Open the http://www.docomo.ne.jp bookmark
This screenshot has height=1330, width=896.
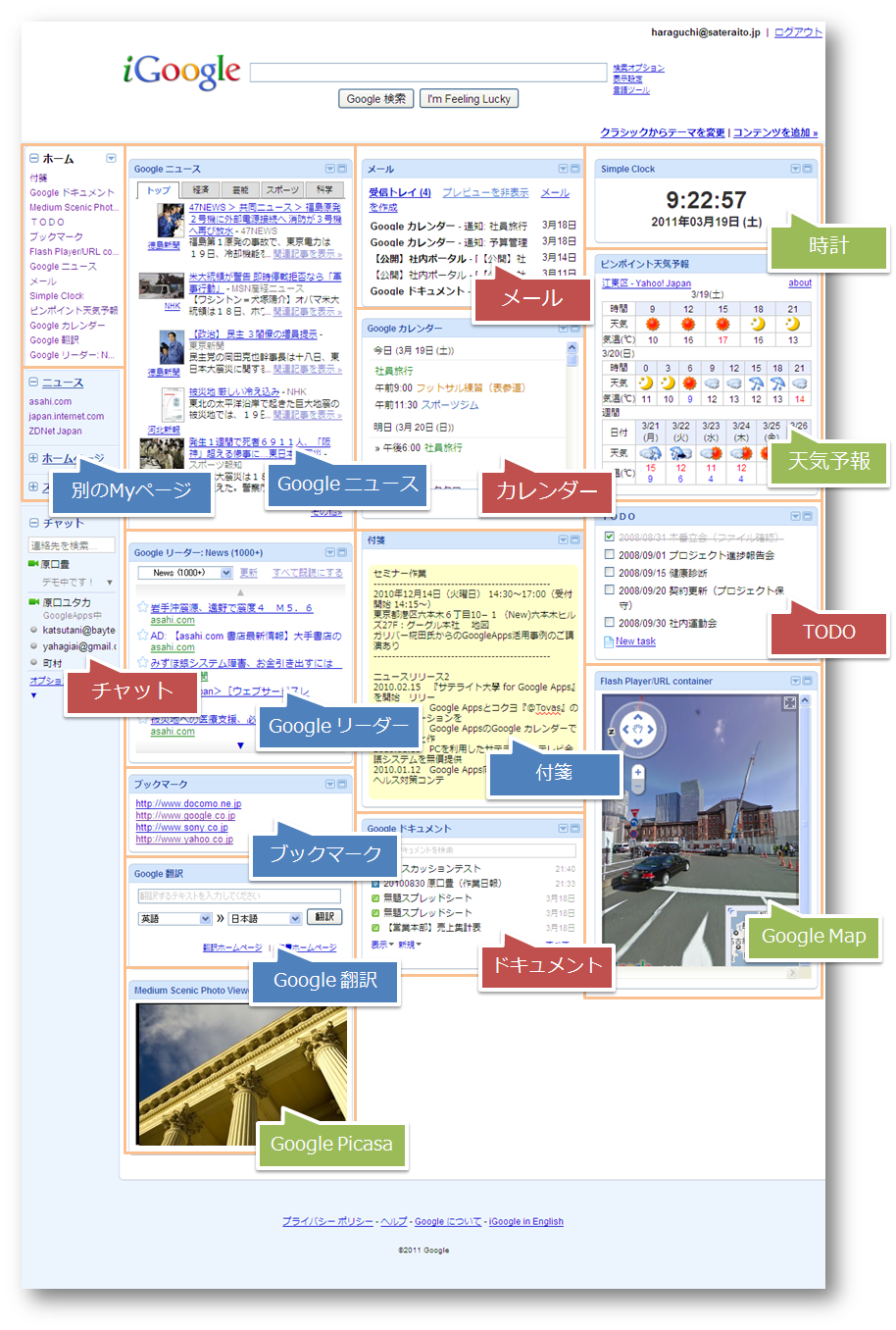[x=188, y=804]
